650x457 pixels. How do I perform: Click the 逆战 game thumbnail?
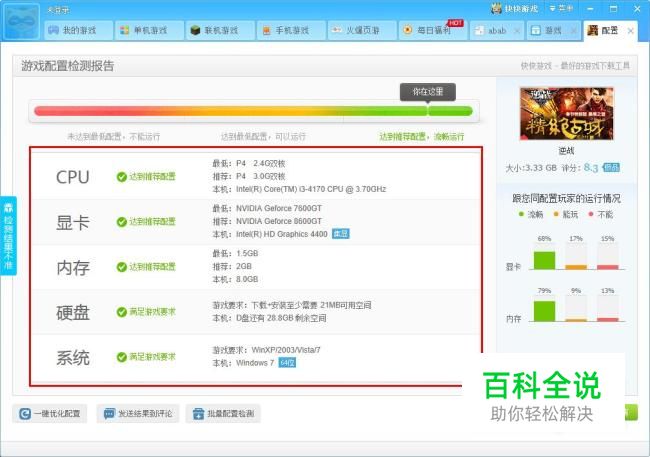(x=567, y=114)
